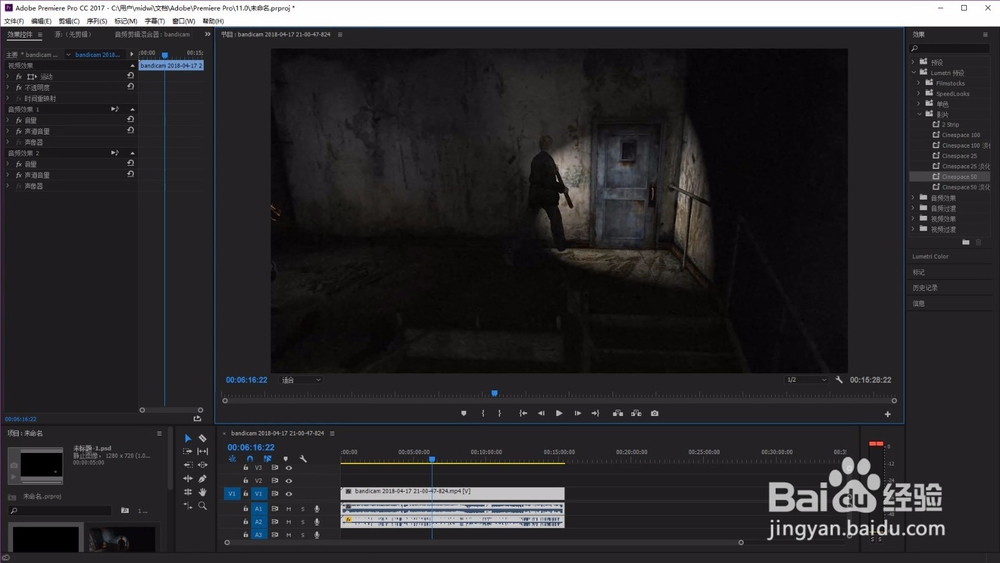The image size is (1000, 563).
Task: Select the Zoom magnifier tool
Action: (203, 506)
